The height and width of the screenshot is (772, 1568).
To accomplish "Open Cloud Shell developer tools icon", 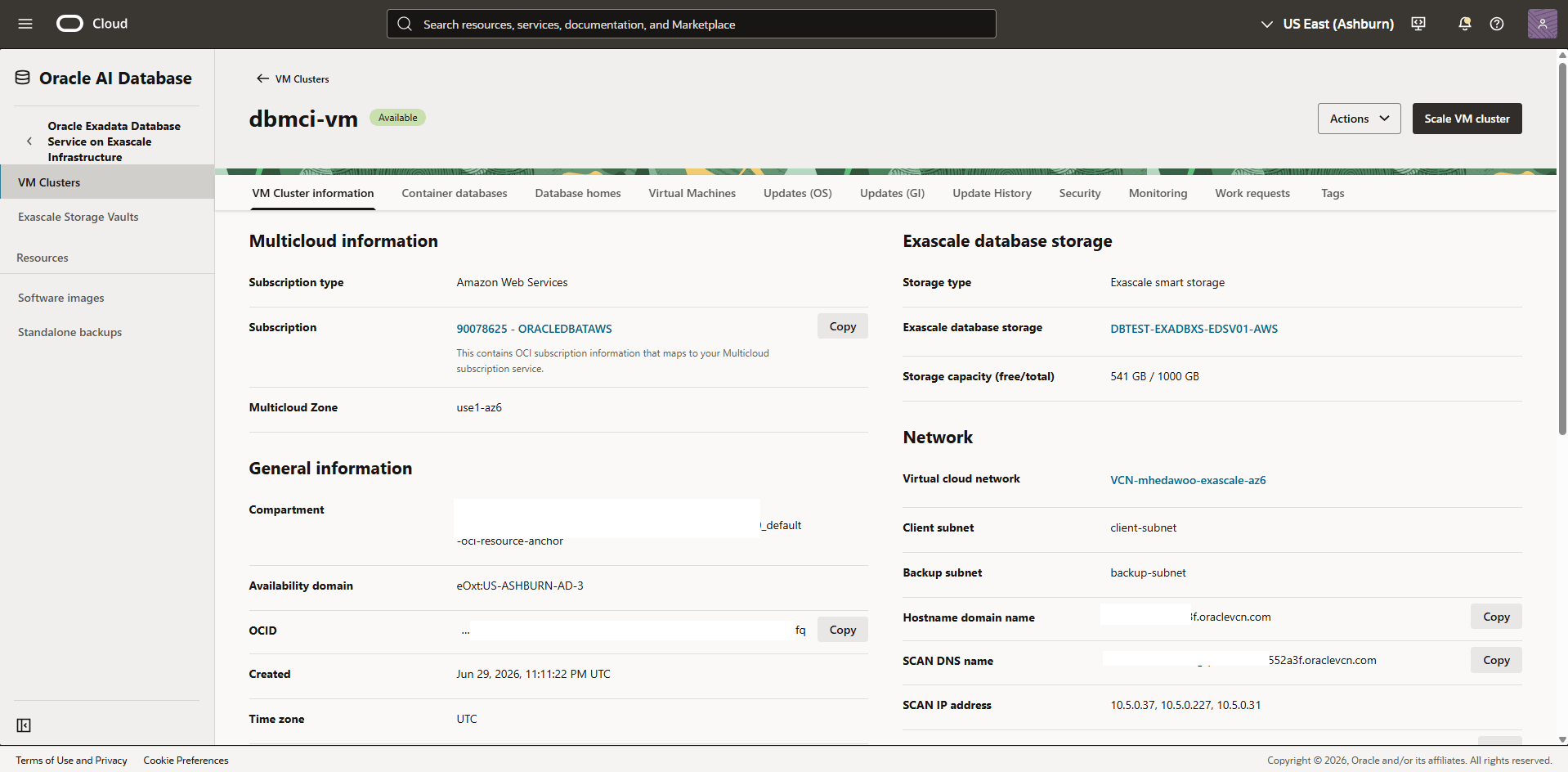I will [1418, 24].
